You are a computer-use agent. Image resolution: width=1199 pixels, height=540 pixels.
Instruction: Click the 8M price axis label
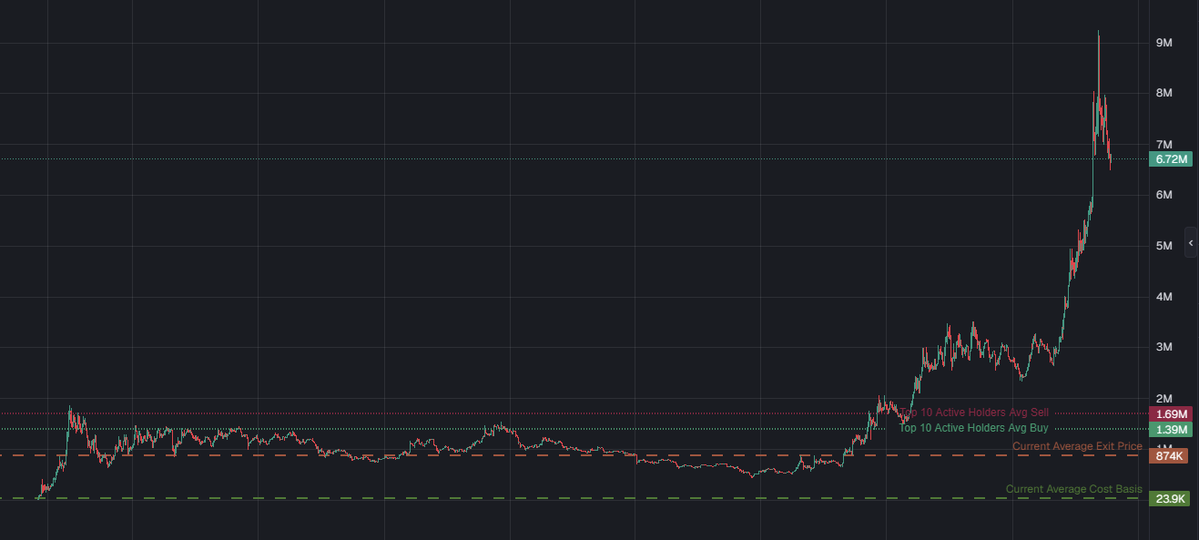pyautogui.click(x=1164, y=93)
